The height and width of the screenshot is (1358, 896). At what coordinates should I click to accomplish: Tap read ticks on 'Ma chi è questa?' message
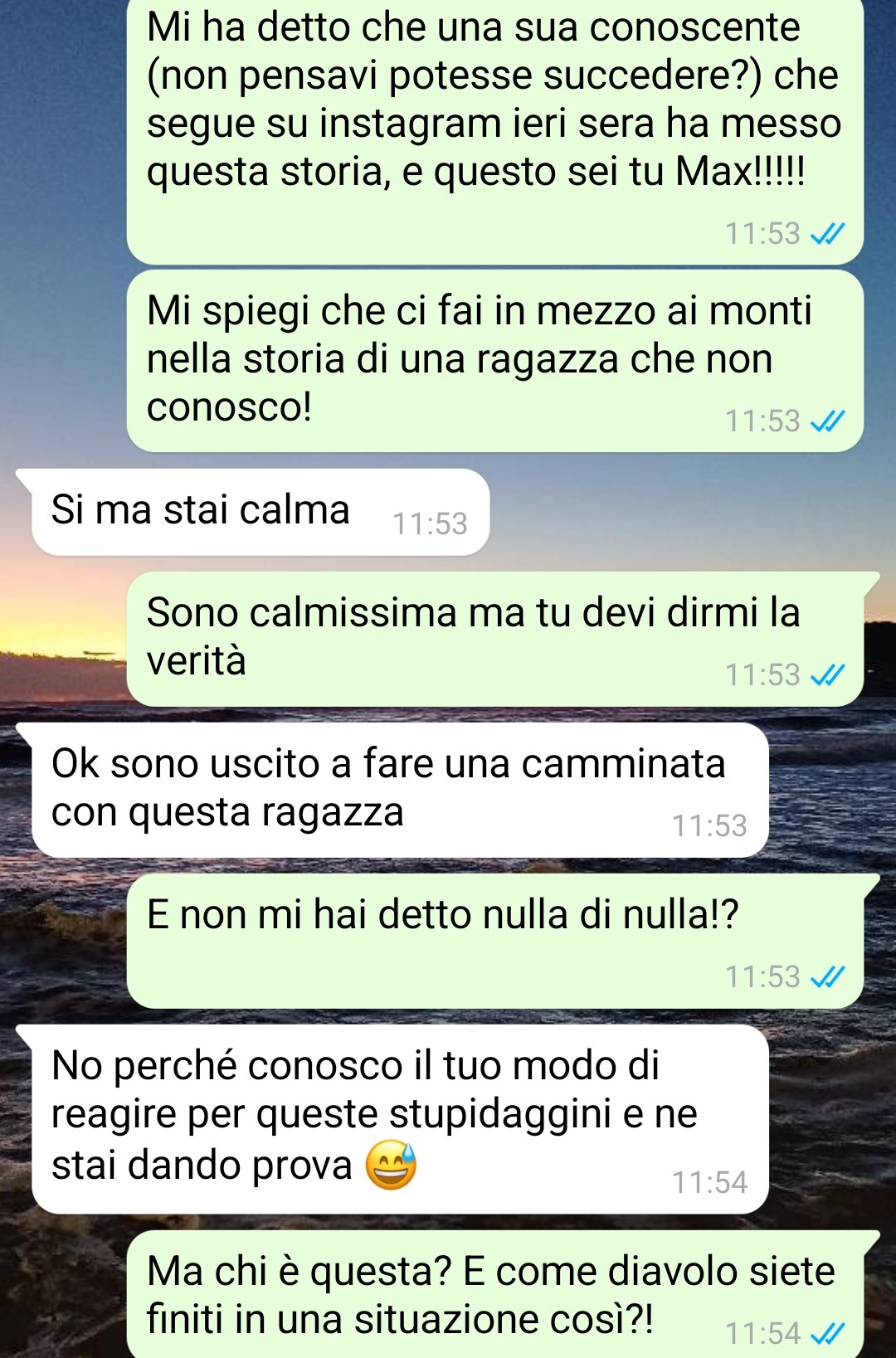pos(827,1333)
